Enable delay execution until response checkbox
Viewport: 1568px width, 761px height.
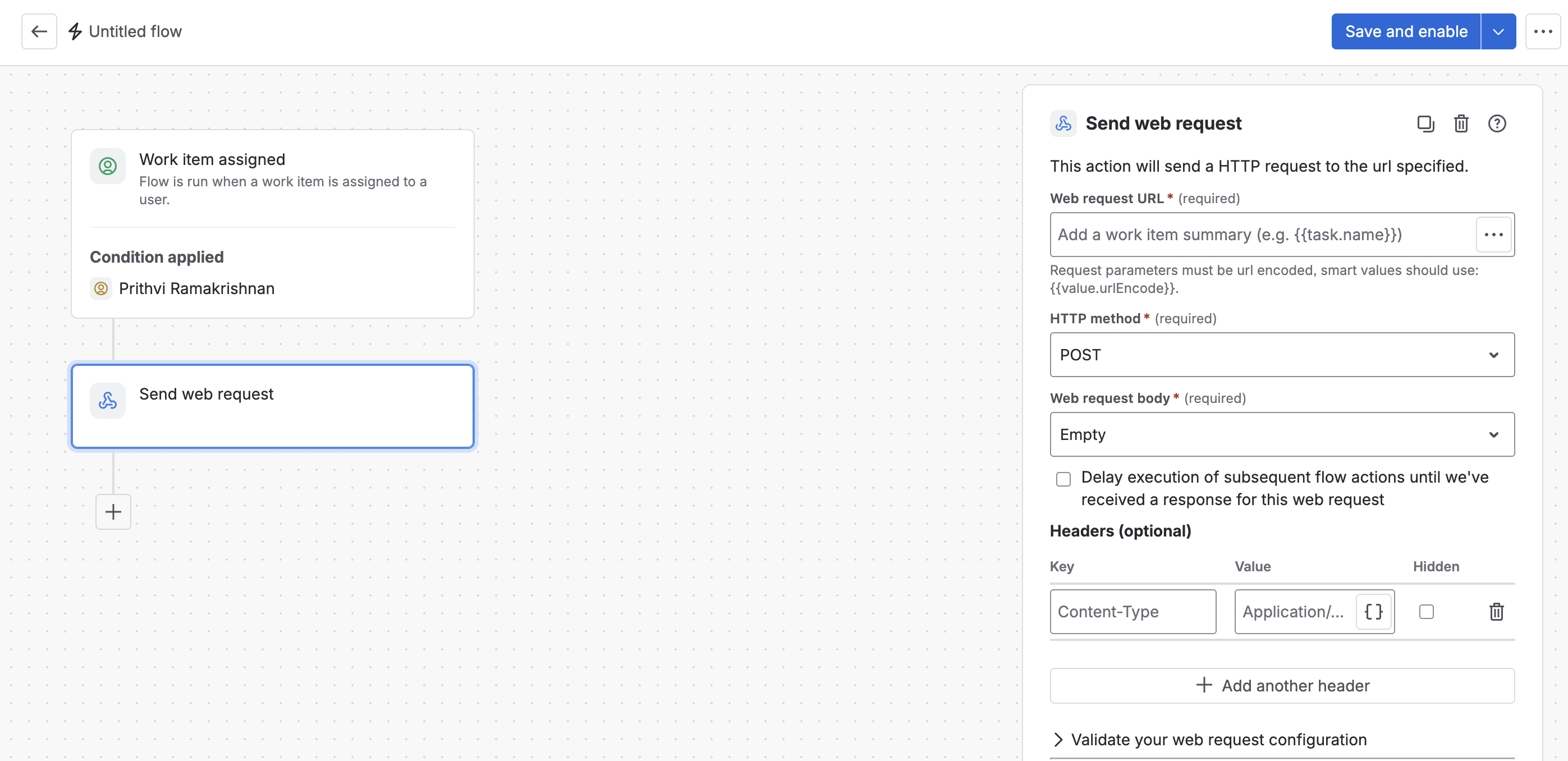click(1063, 479)
